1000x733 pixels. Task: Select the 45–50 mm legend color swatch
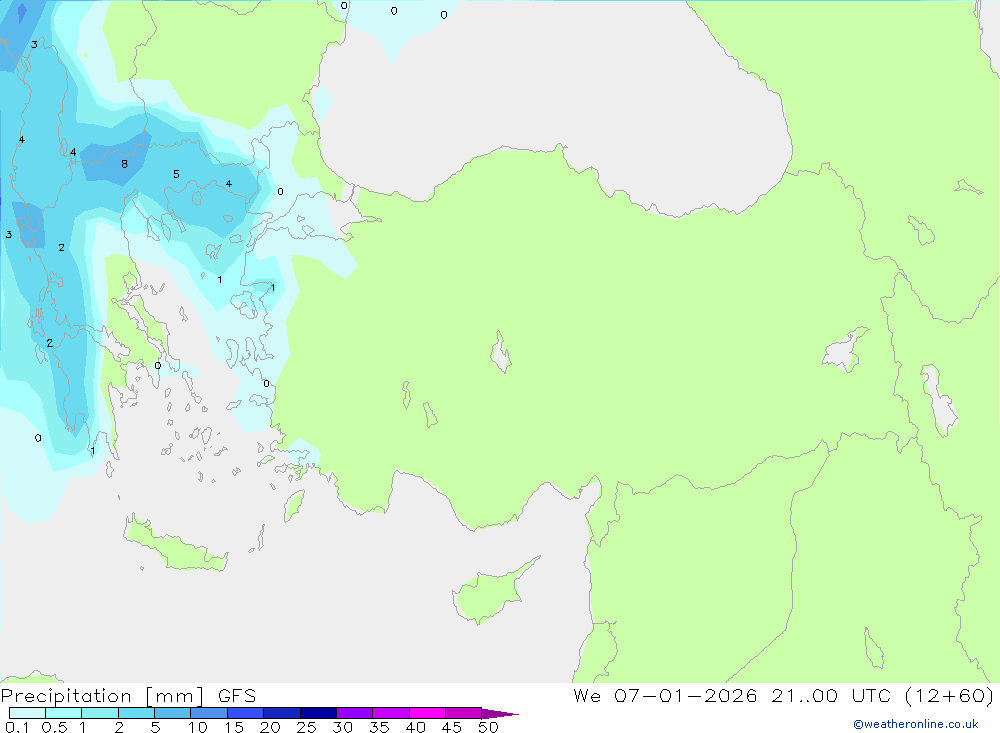coord(463,713)
